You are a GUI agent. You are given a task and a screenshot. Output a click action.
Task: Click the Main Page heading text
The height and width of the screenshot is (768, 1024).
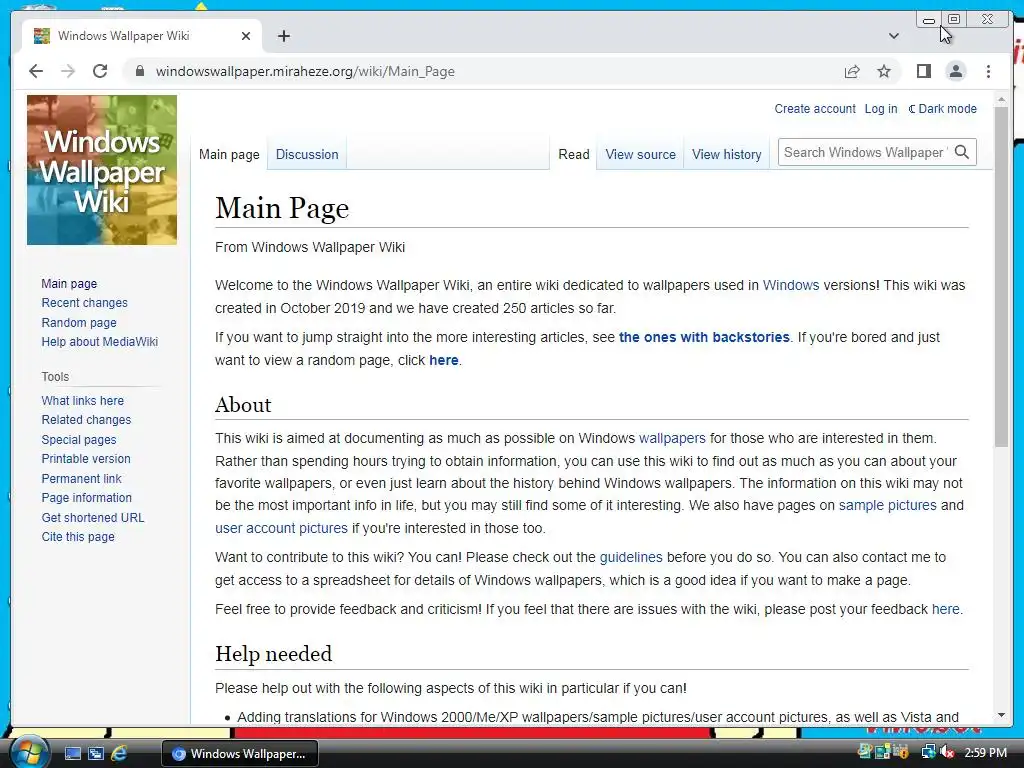[x=281, y=208]
